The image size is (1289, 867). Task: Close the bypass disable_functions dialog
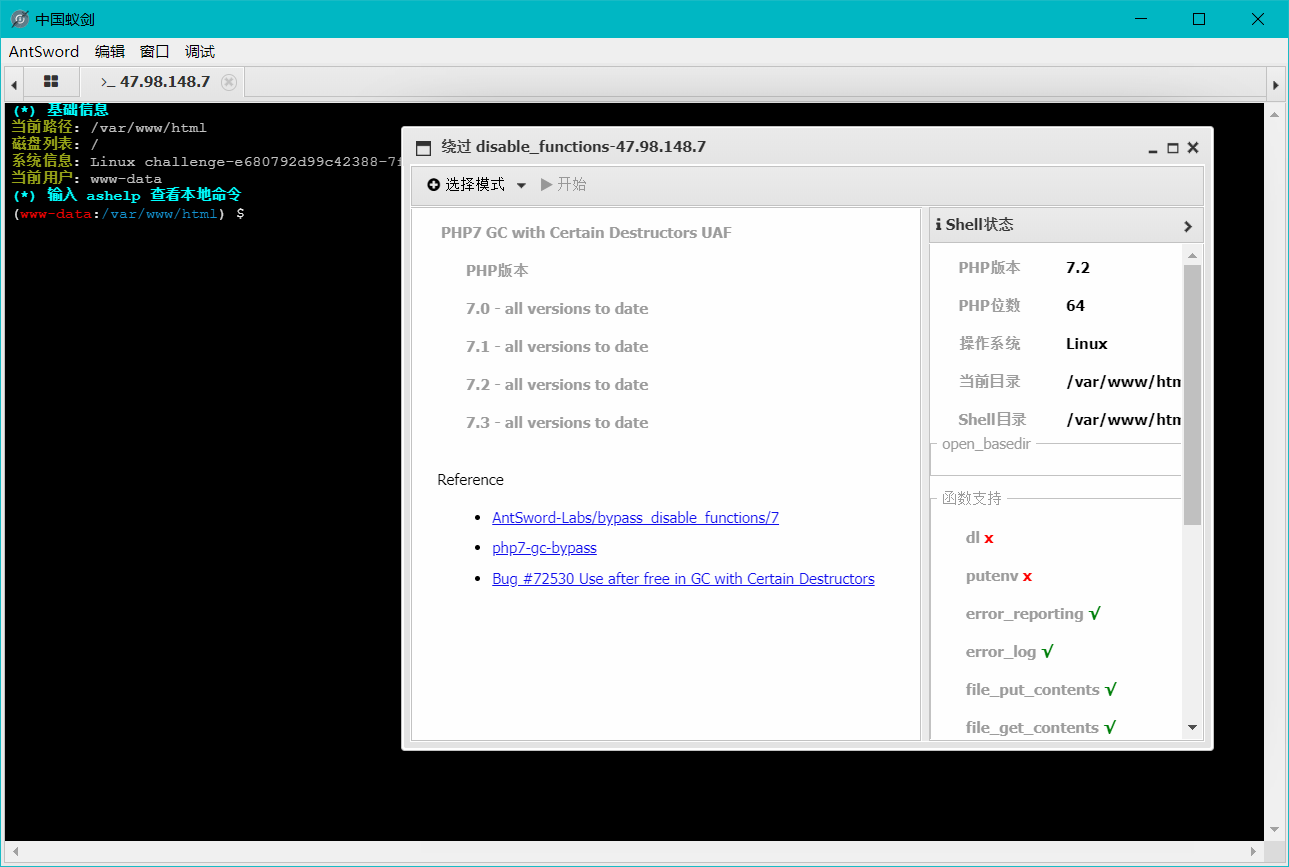pos(1193,148)
